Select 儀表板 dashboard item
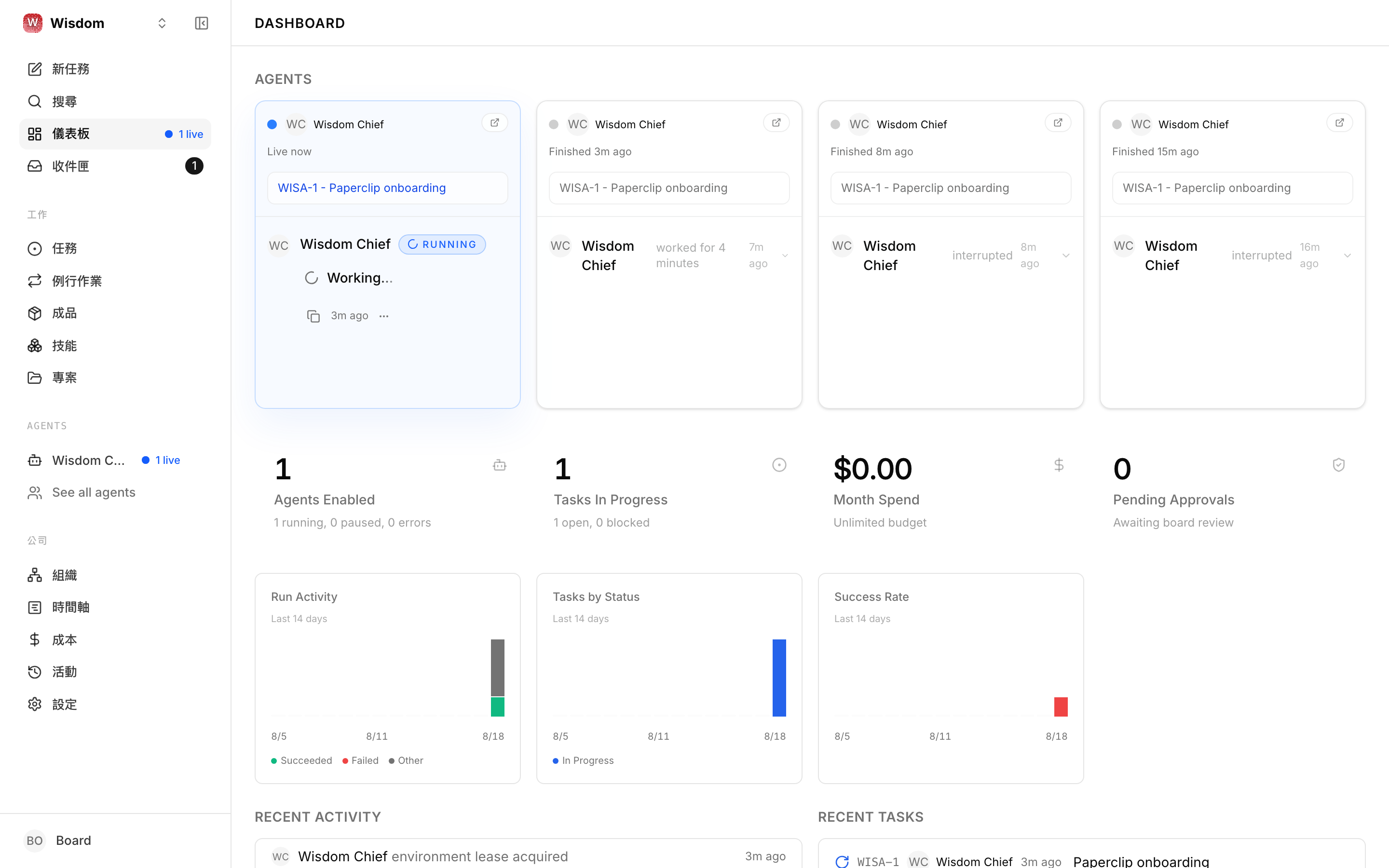1389x868 pixels. click(x=115, y=134)
